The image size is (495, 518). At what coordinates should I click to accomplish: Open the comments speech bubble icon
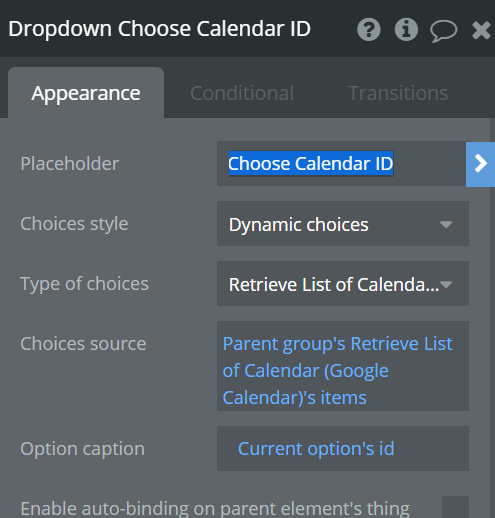coord(444,31)
